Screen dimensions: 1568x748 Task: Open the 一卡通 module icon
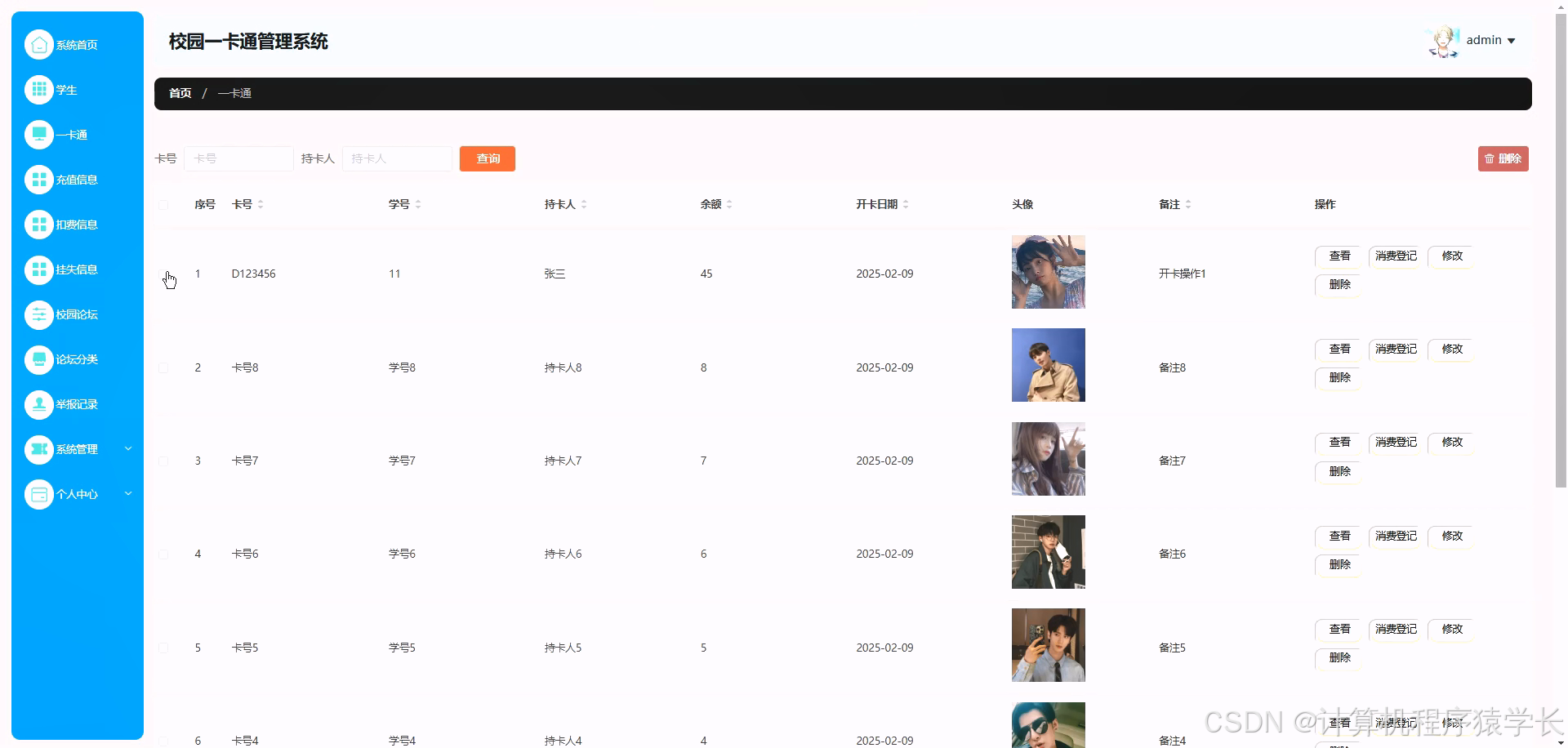click(38, 134)
